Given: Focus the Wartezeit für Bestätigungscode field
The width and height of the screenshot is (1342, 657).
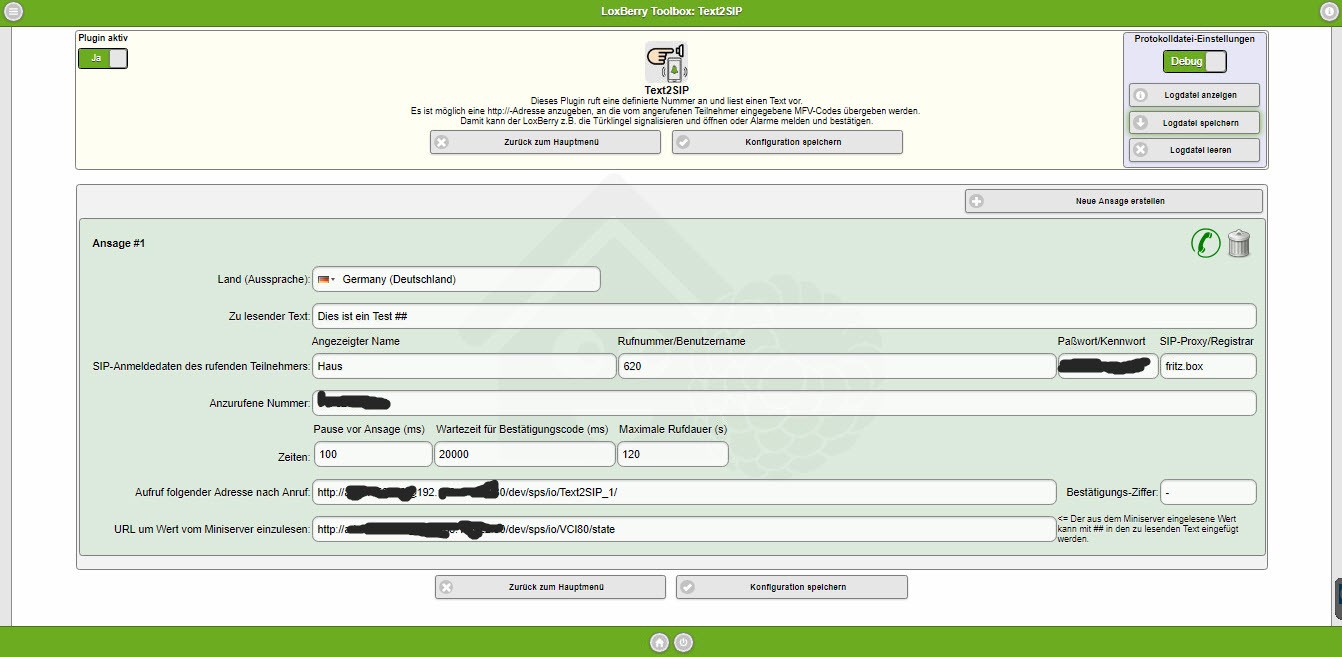Looking at the screenshot, I should (525, 454).
